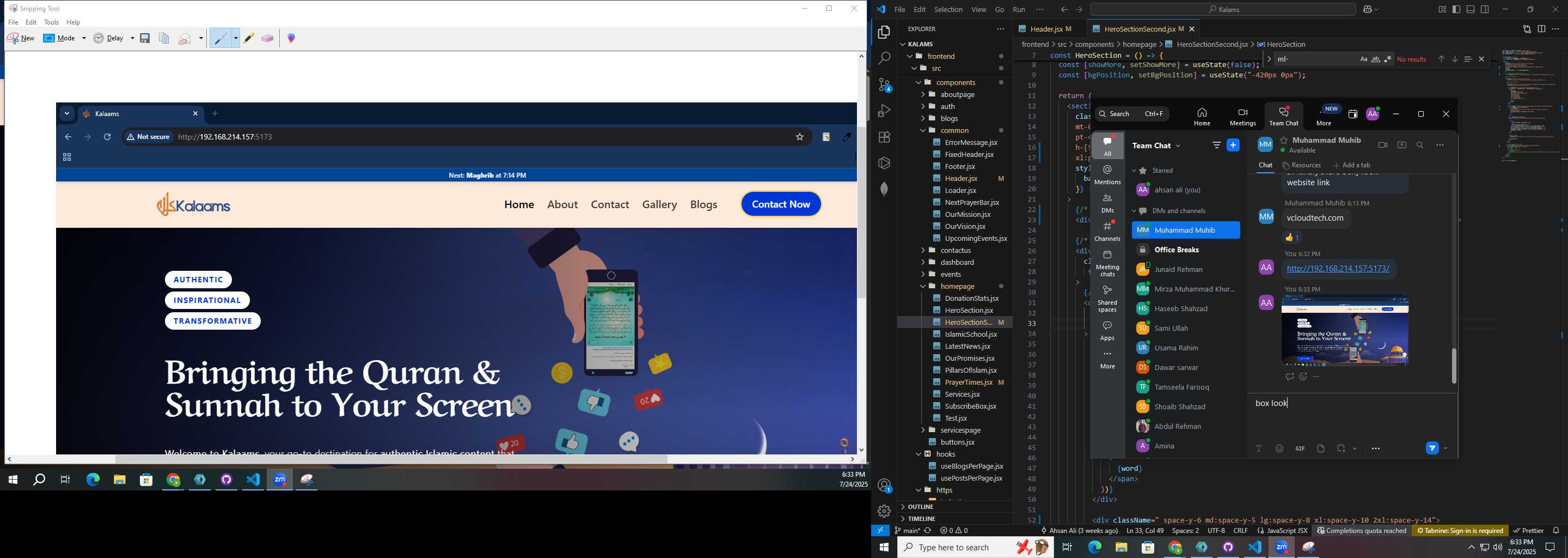Click the Copilot icon in VS Code title bar
Image resolution: width=1568 pixels, height=558 pixels.
pyautogui.click(x=1369, y=10)
